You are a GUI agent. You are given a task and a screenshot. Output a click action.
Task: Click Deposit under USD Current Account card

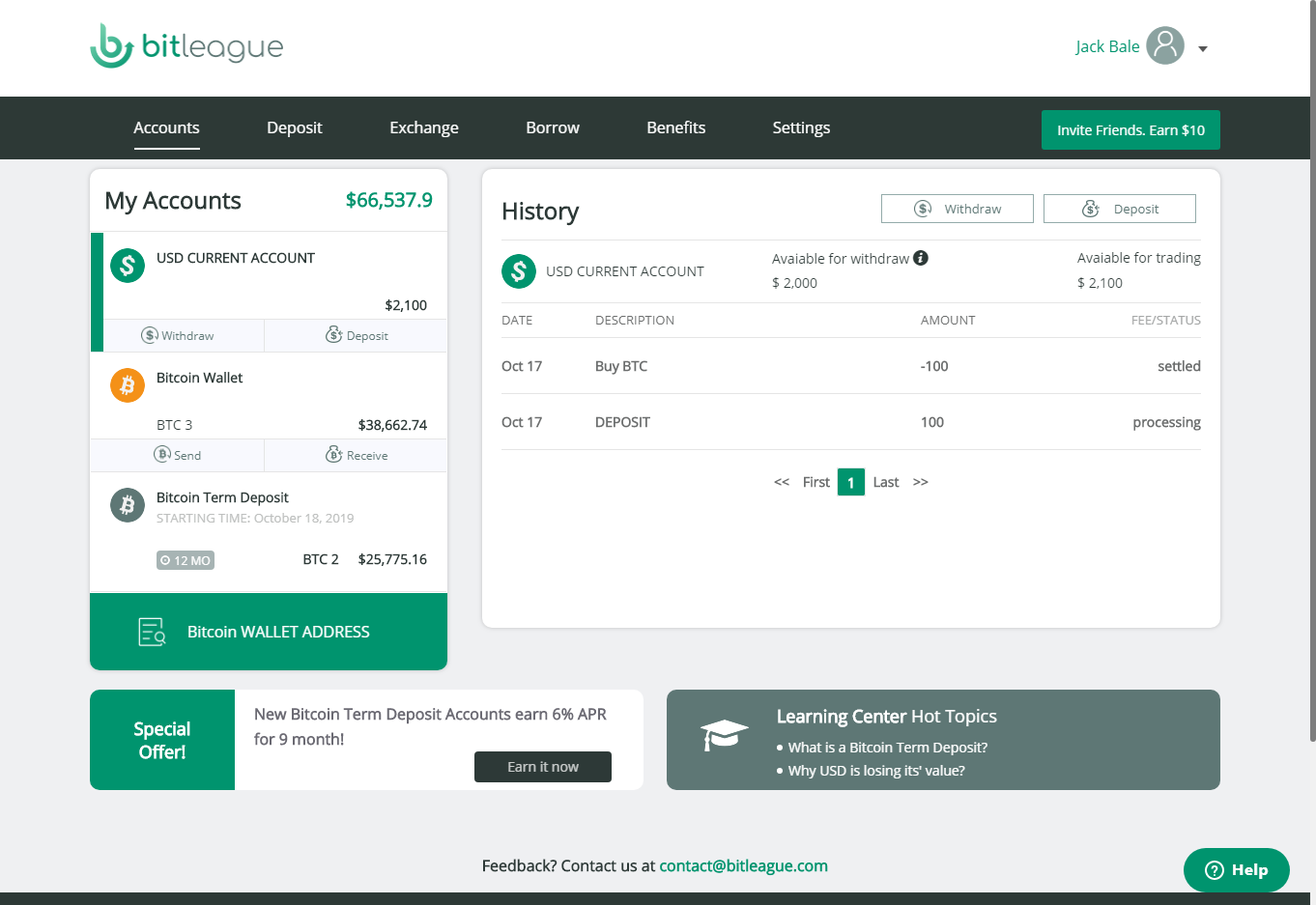point(357,335)
